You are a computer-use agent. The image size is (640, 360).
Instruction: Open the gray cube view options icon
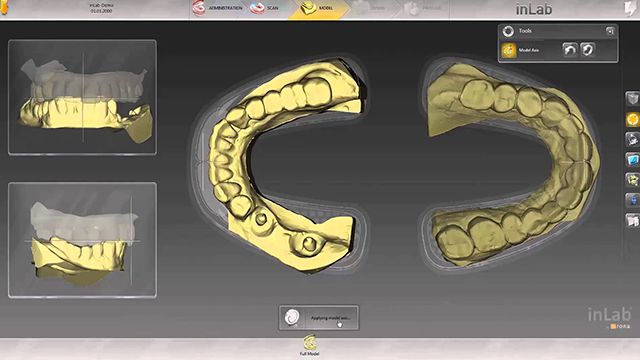(632, 98)
